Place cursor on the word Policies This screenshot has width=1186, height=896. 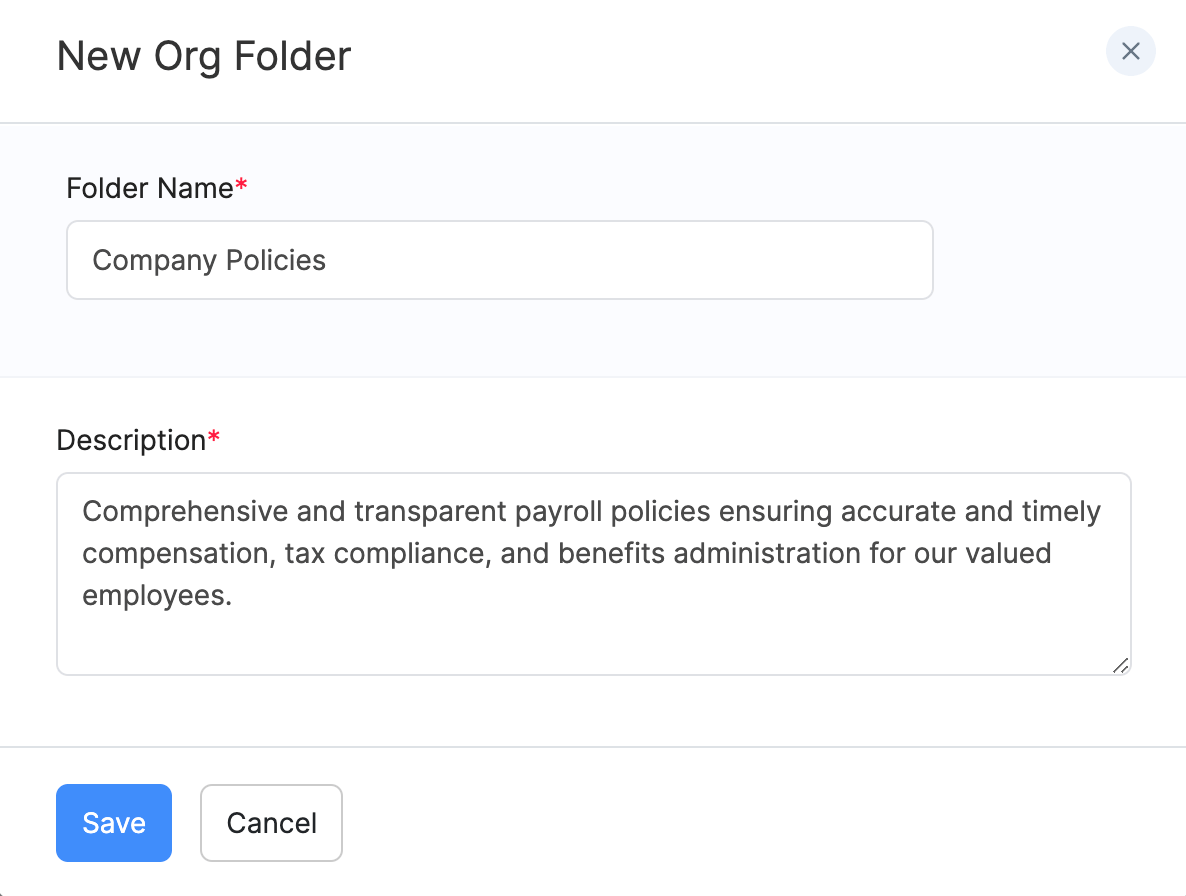coord(276,261)
